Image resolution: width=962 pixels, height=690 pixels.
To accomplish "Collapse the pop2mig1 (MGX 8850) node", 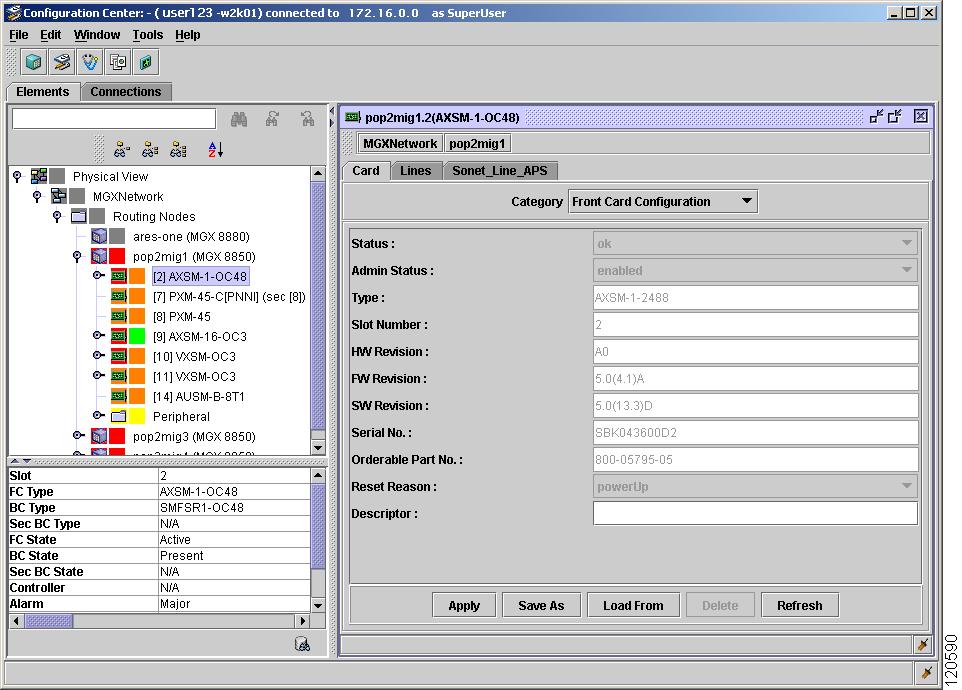I will coord(77,256).
